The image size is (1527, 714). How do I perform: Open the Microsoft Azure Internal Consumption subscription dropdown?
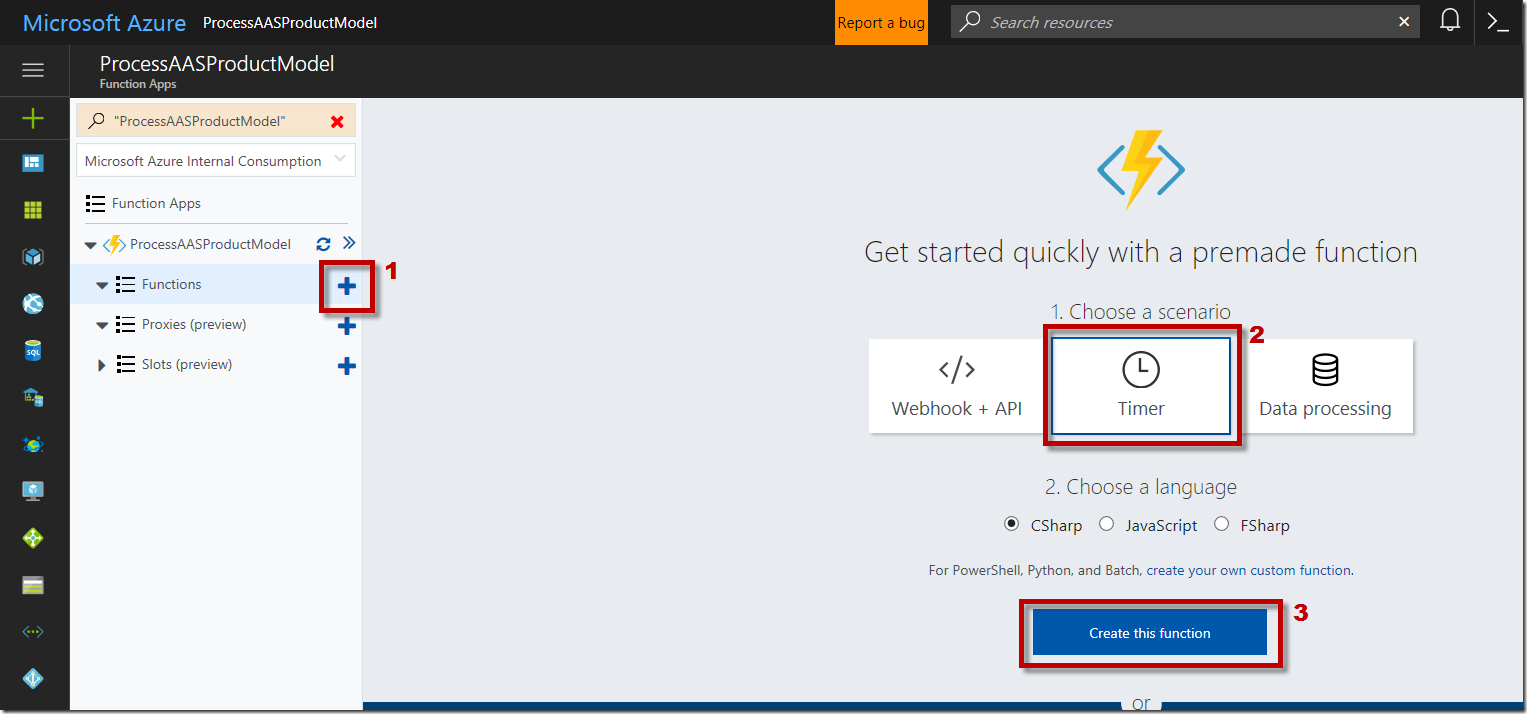pyautogui.click(x=216, y=160)
